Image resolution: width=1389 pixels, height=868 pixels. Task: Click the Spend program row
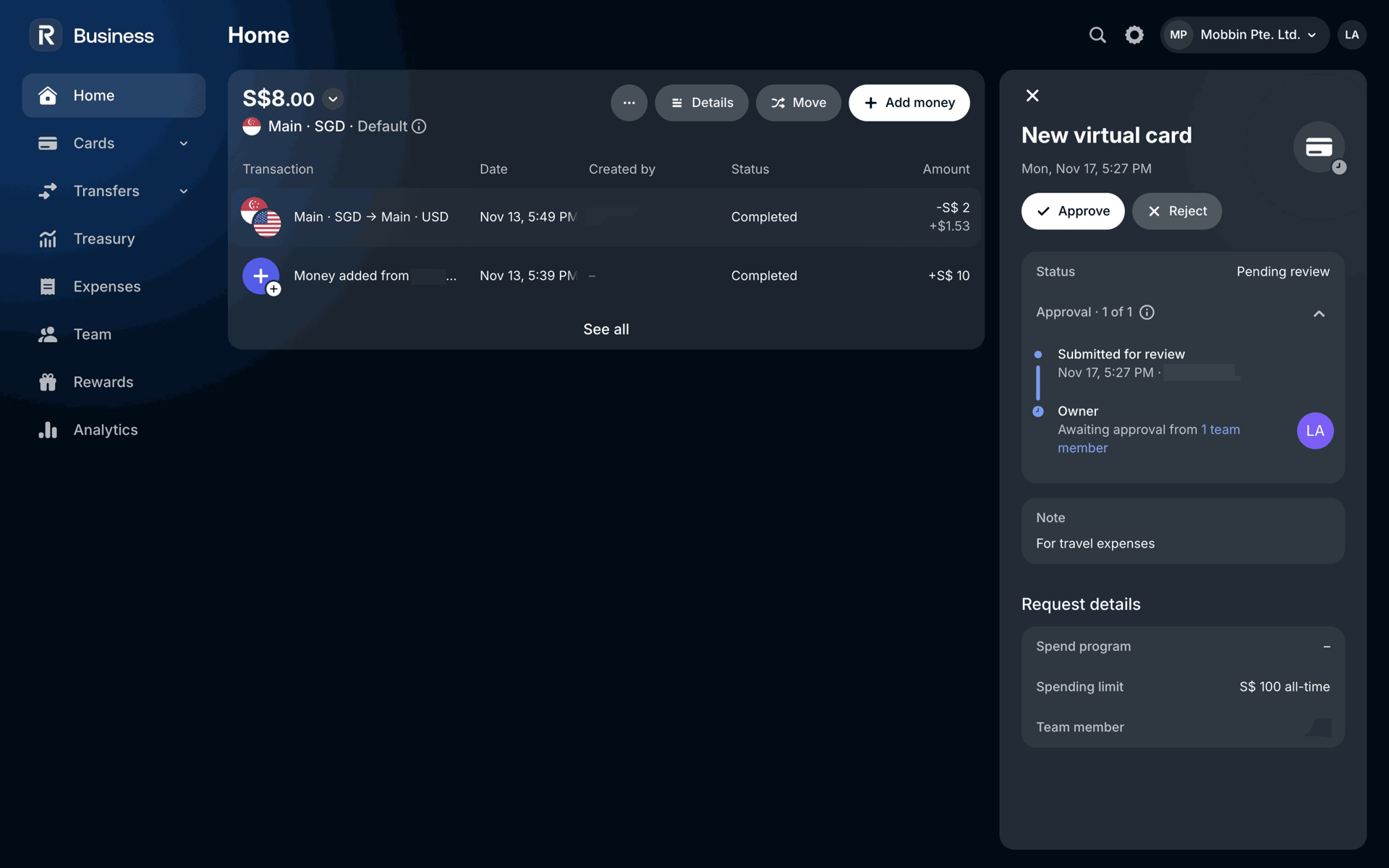[1183, 647]
